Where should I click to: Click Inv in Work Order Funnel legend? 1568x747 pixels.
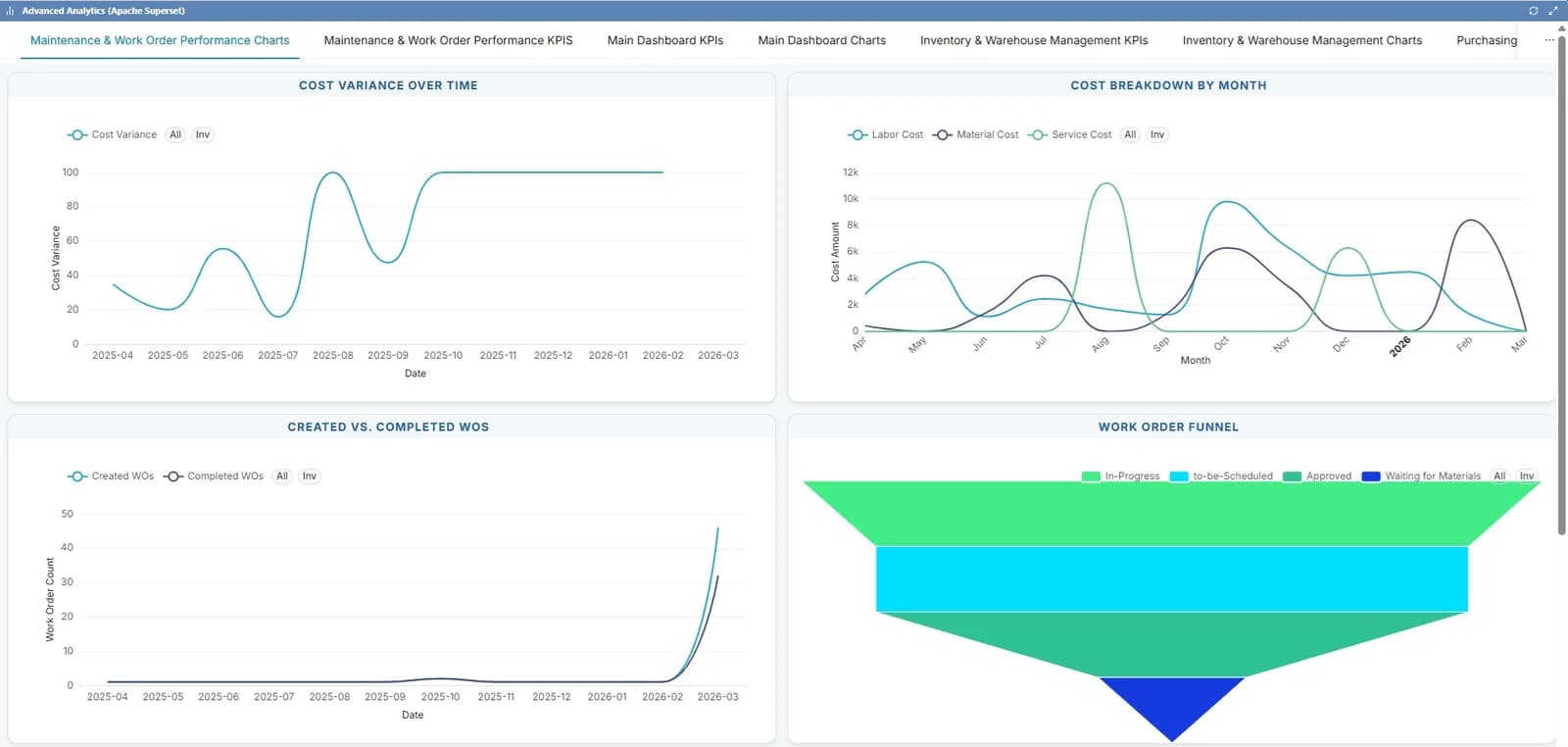pos(1527,476)
